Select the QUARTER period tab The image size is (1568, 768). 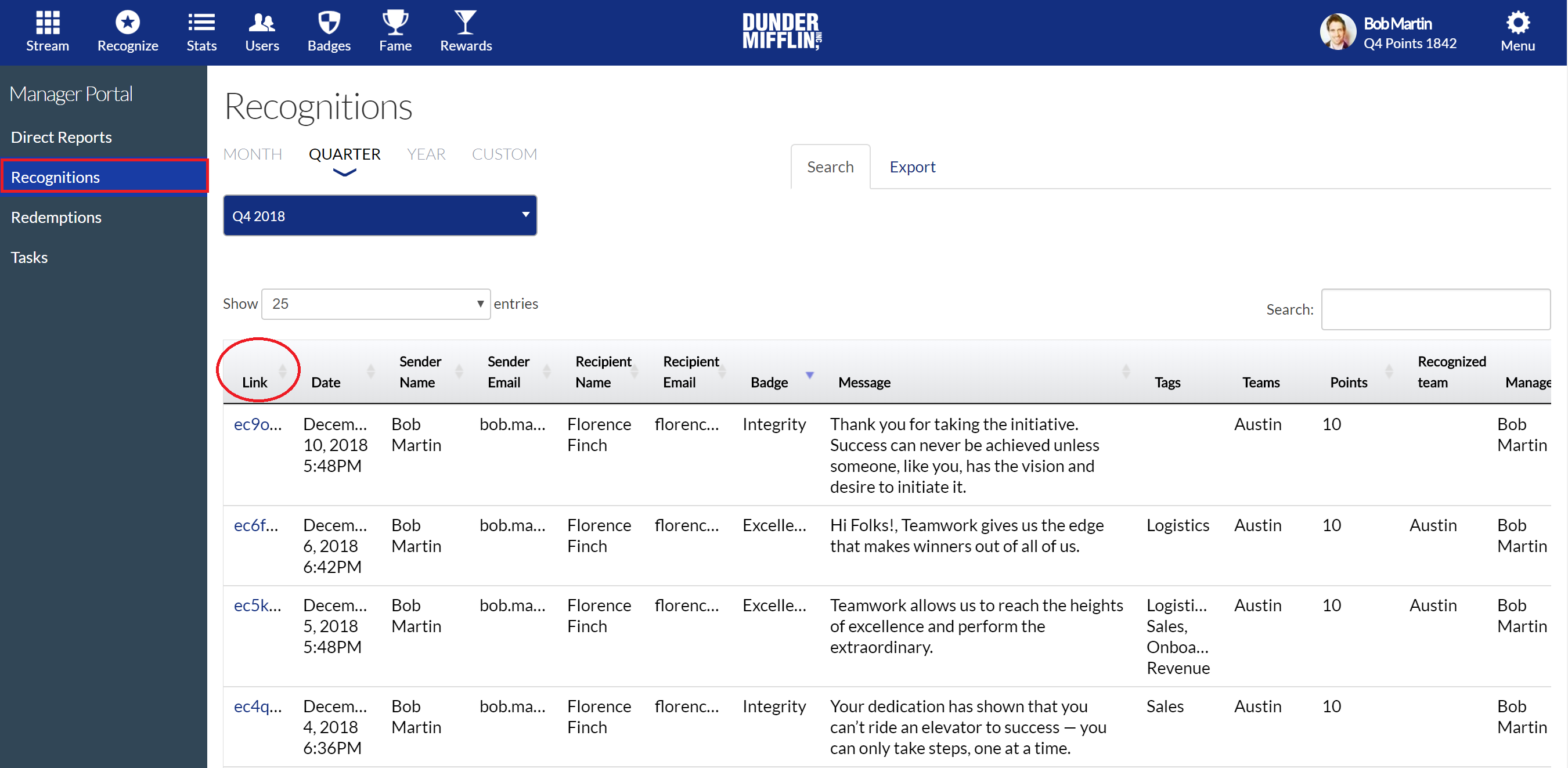click(x=344, y=154)
